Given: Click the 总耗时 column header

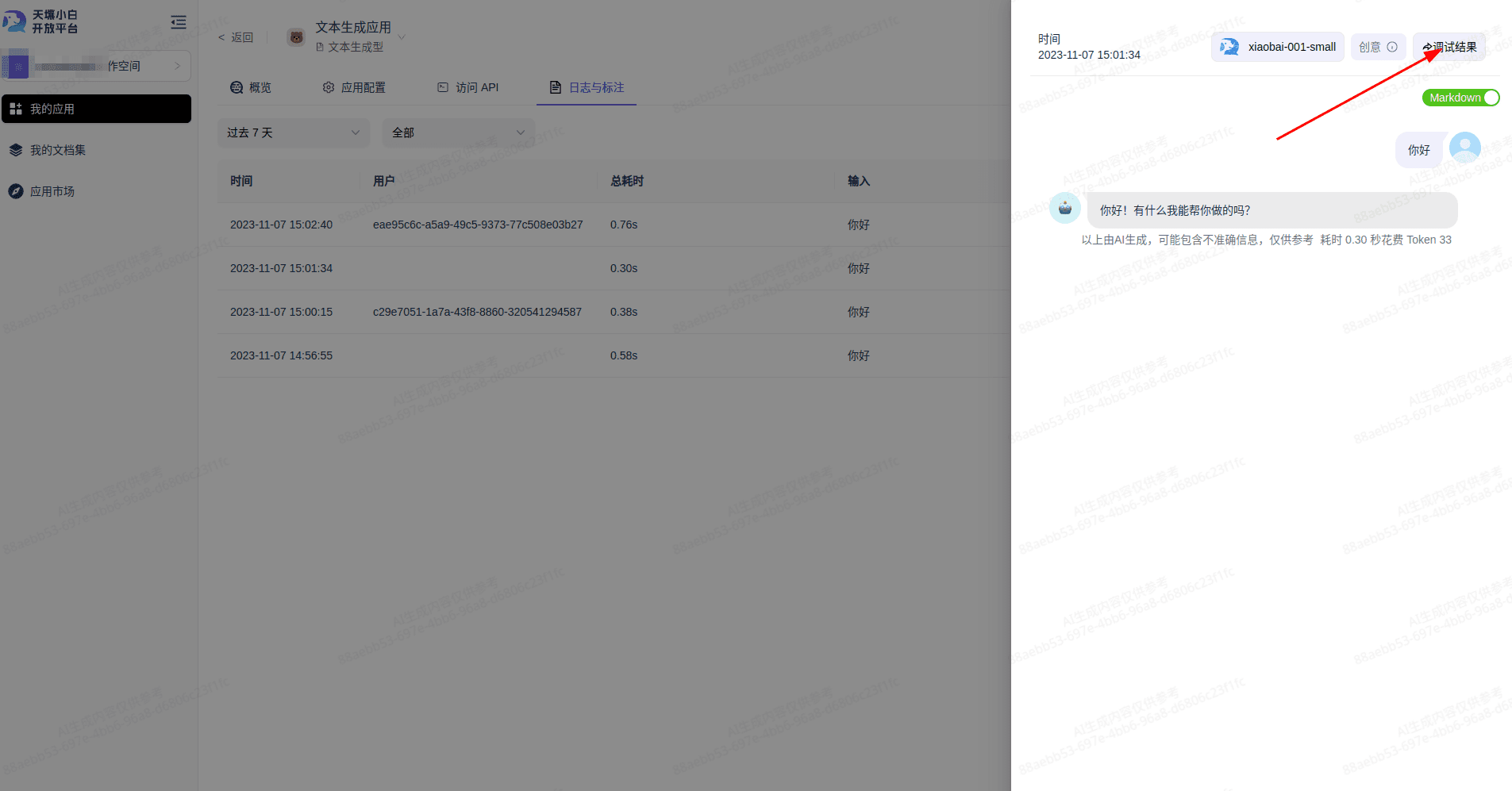Looking at the screenshot, I should 627,181.
